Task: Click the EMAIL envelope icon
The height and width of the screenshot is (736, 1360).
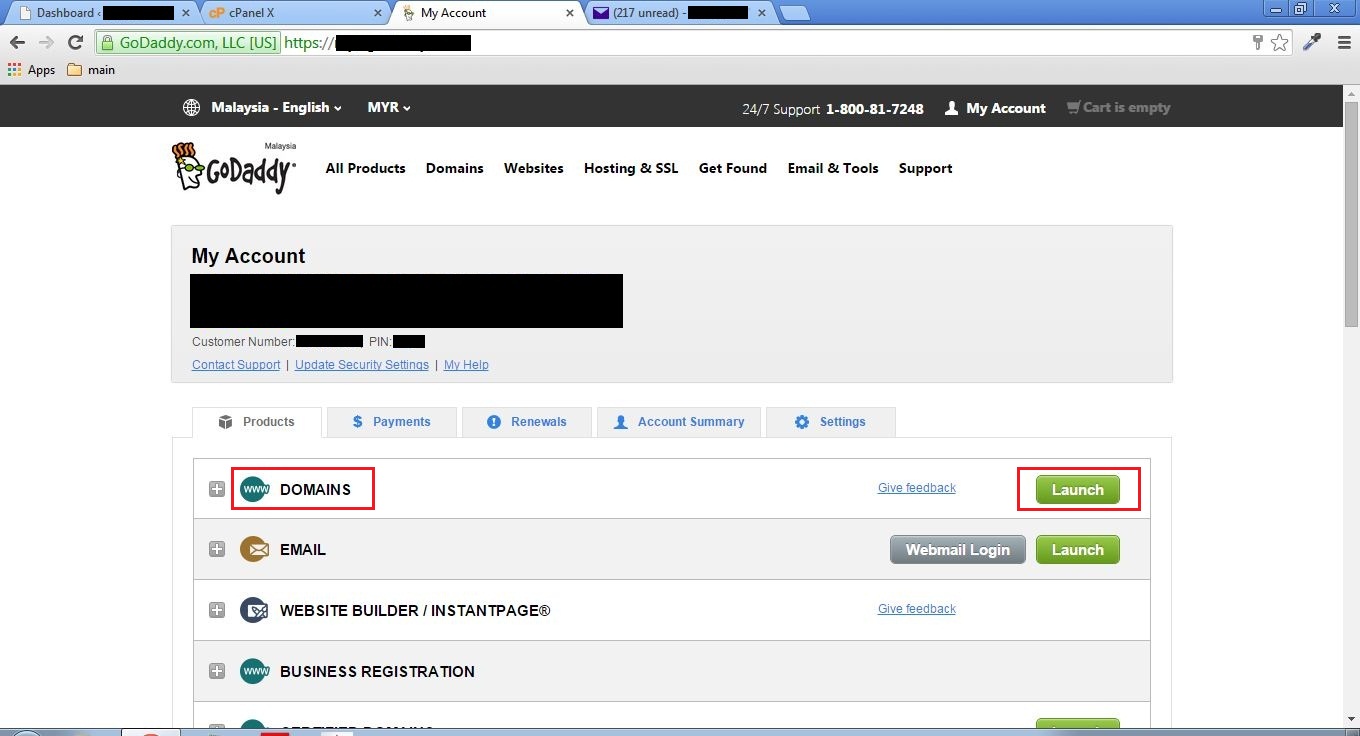Action: [x=255, y=549]
